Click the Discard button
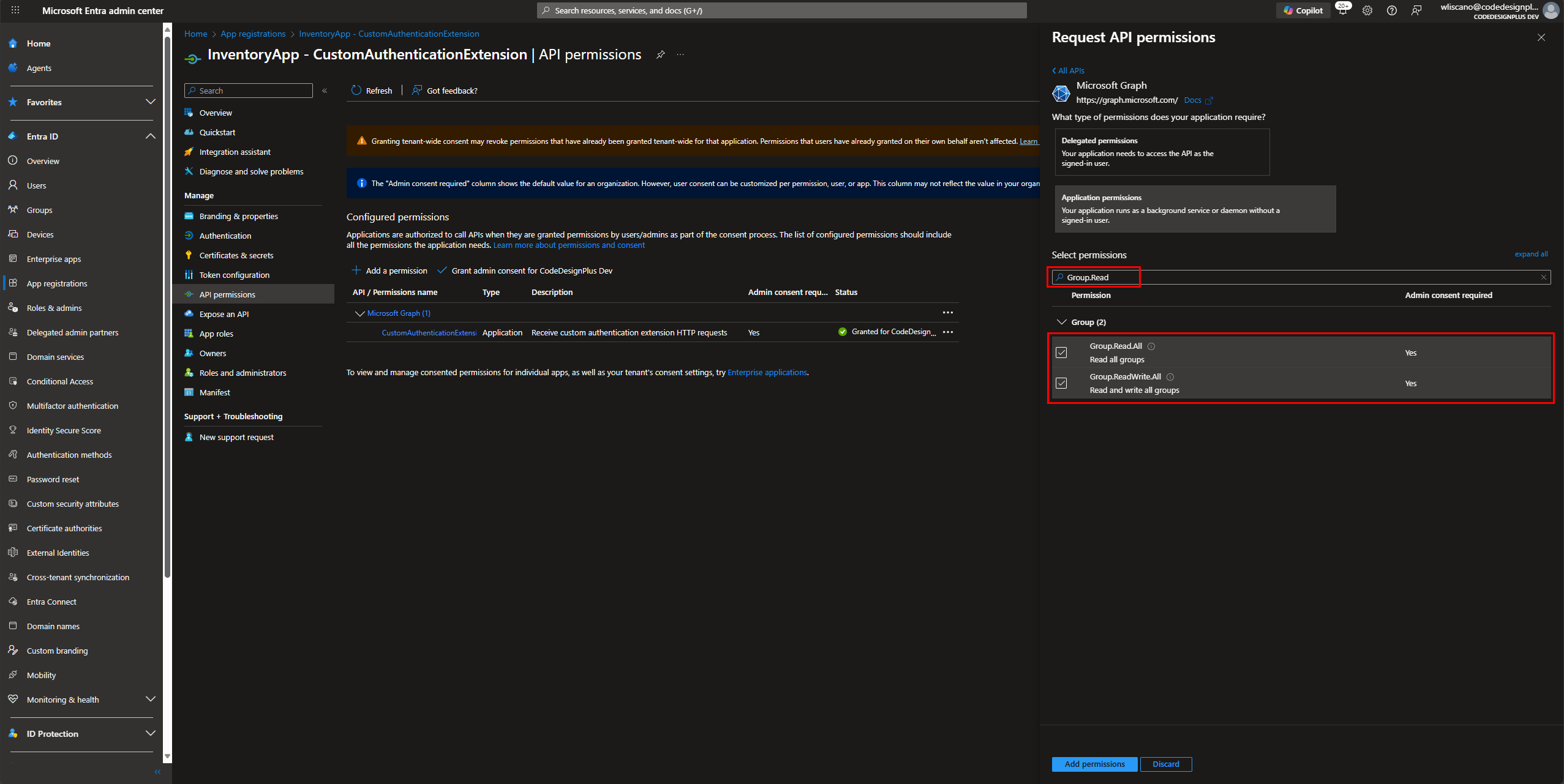The height and width of the screenshot is (784, 1564). (1165, 764)
